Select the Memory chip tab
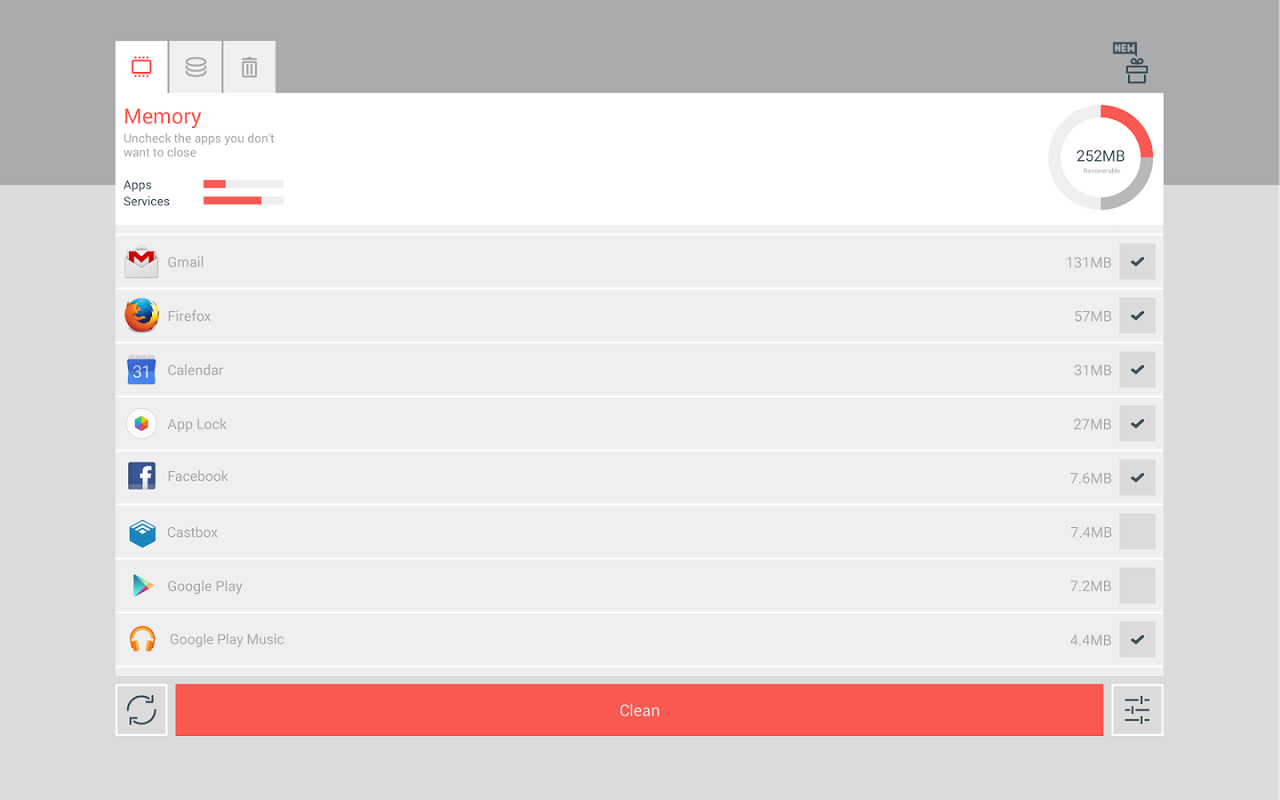This screenshot has height=800, width=1280. coord(142,67)
